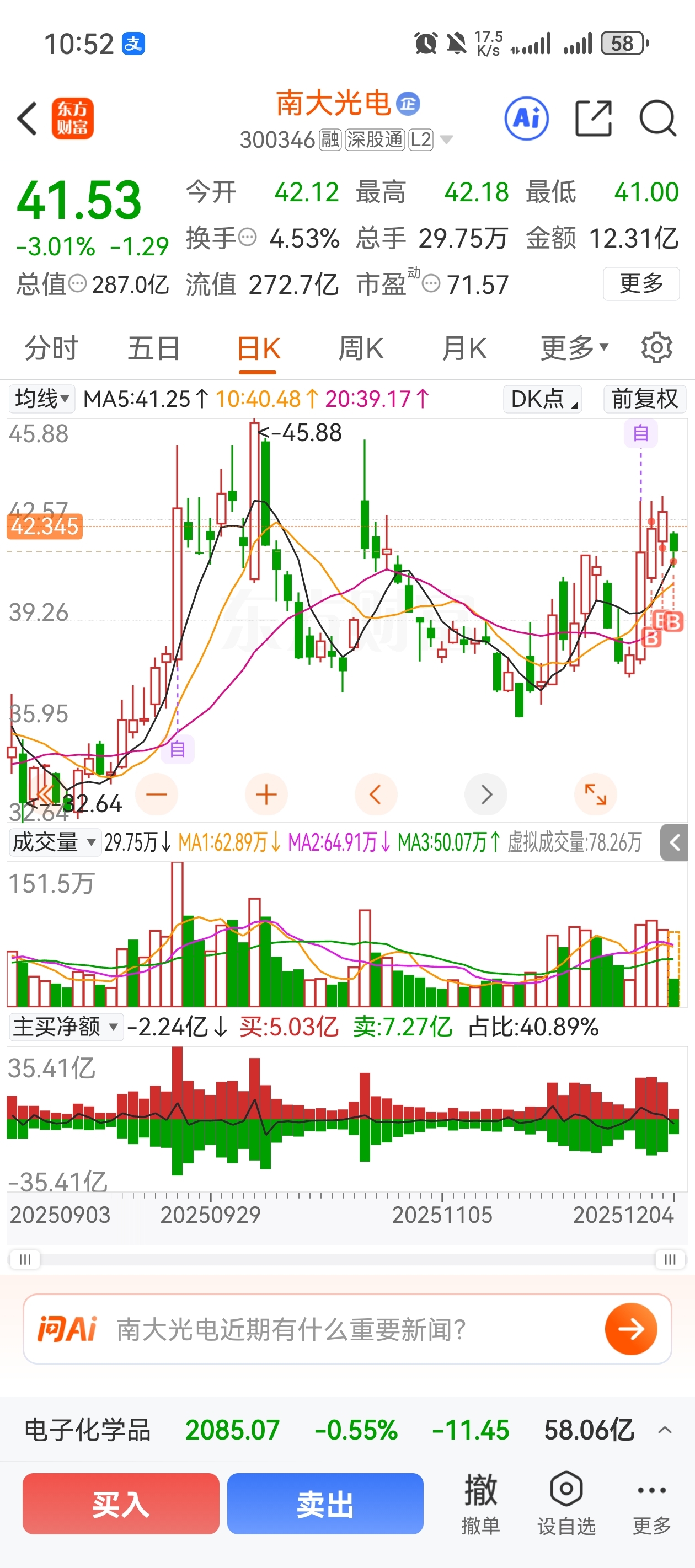
Task: Select the 日K tab
Action: (x=258, y=349)
